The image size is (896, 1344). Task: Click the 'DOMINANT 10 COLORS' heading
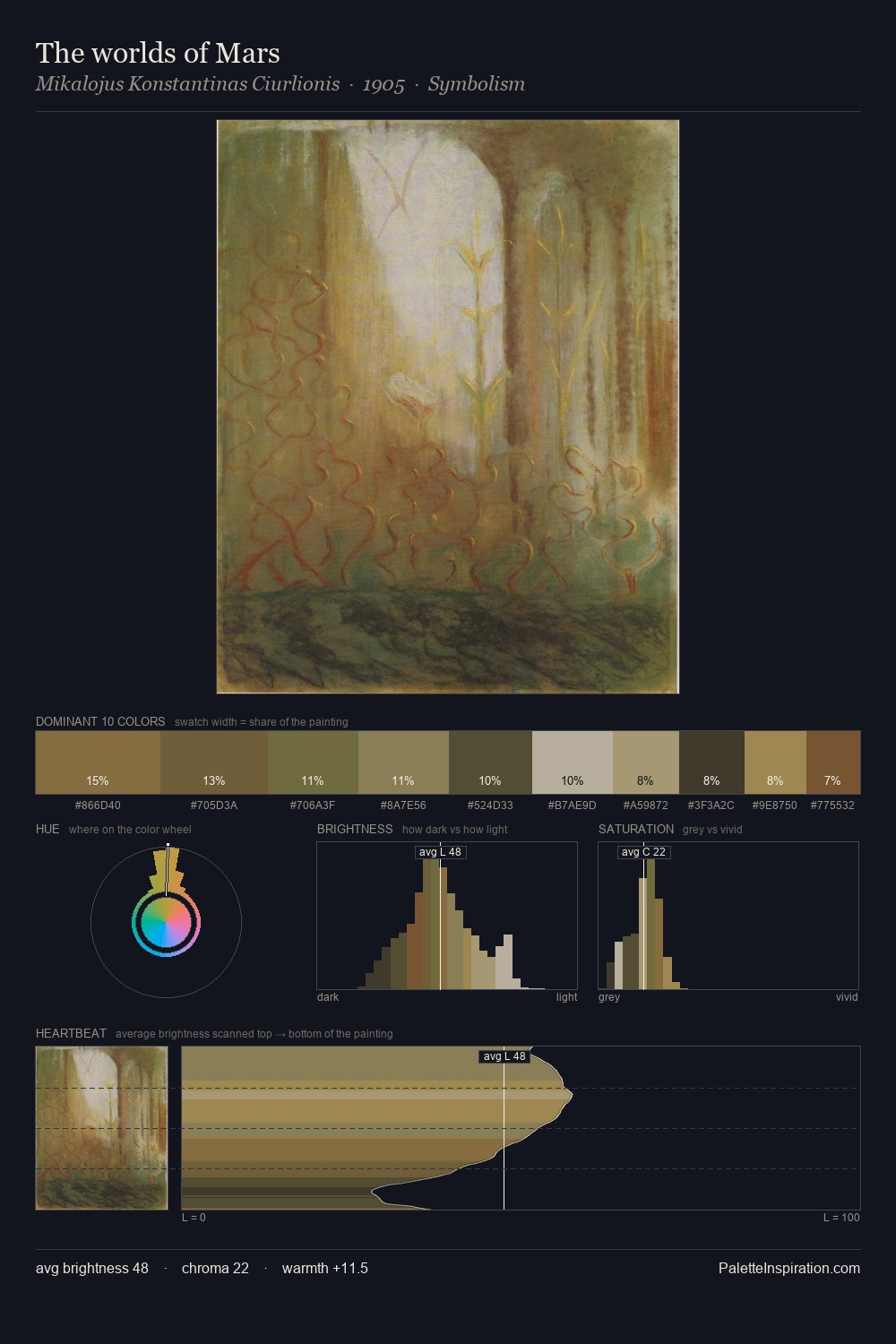100,721
